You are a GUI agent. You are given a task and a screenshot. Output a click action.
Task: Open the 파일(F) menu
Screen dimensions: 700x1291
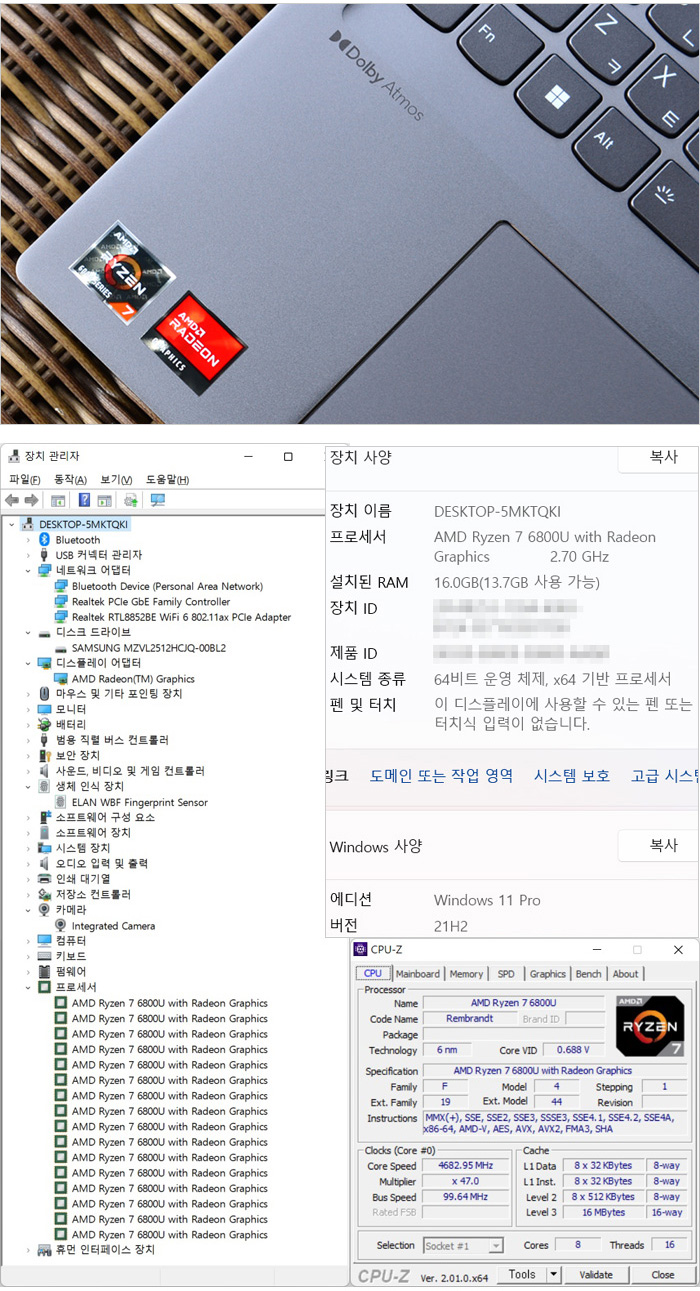tap(24, 480)
